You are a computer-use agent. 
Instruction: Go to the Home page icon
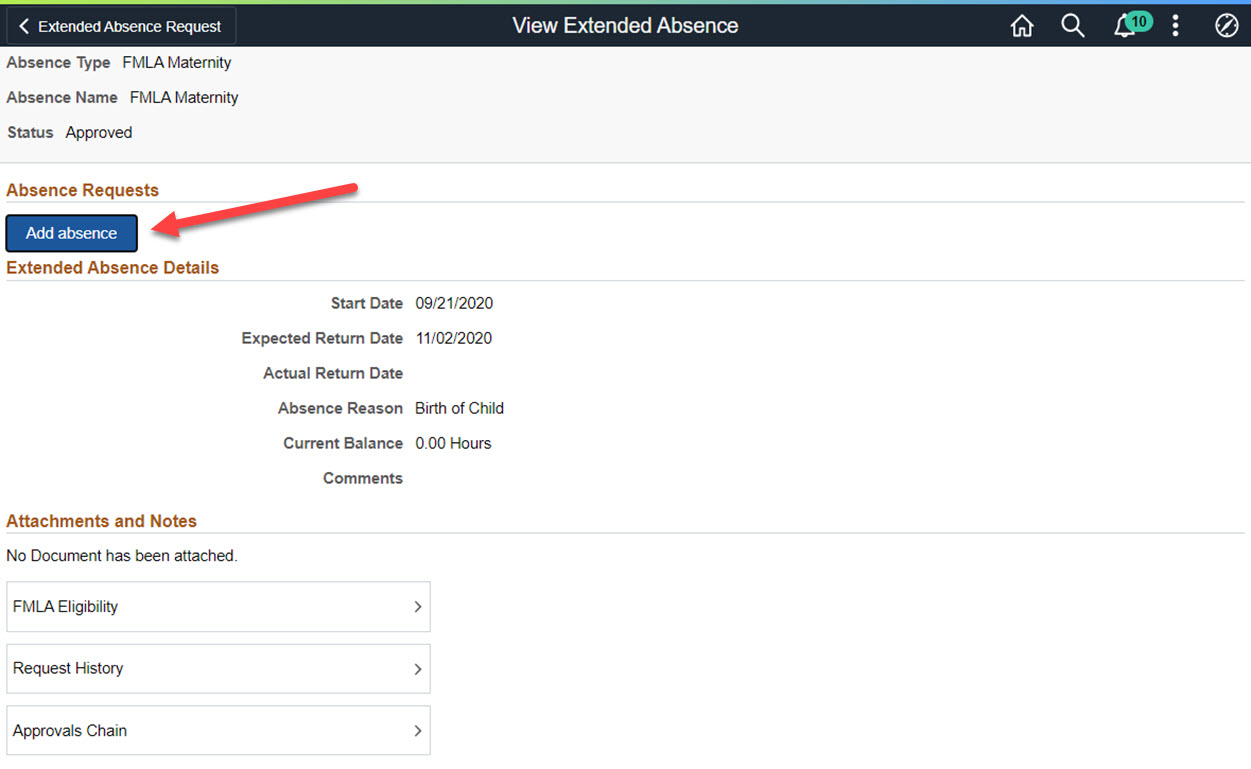pos(1022,26)
